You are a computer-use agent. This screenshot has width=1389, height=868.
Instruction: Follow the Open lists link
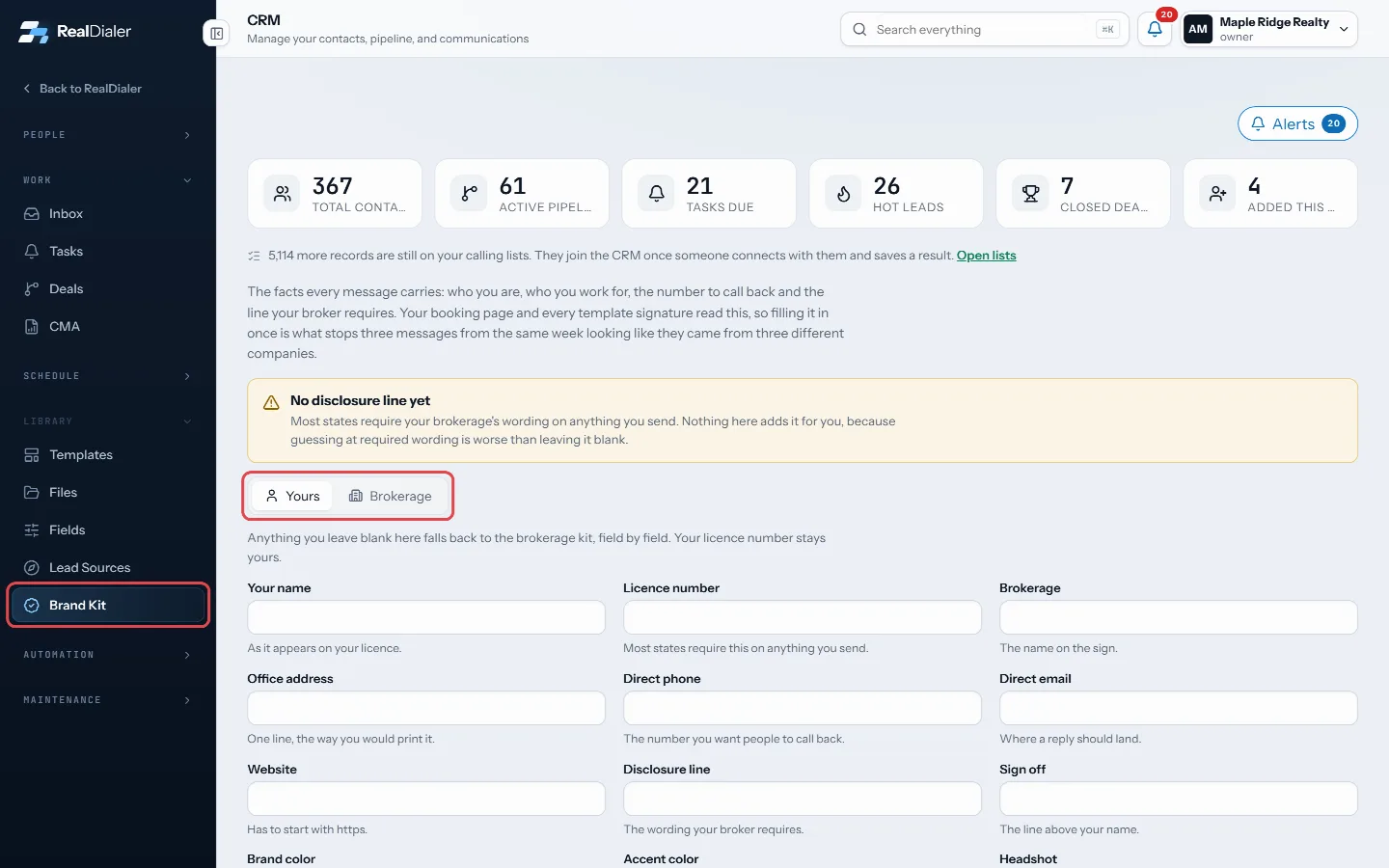pos(986,256)
